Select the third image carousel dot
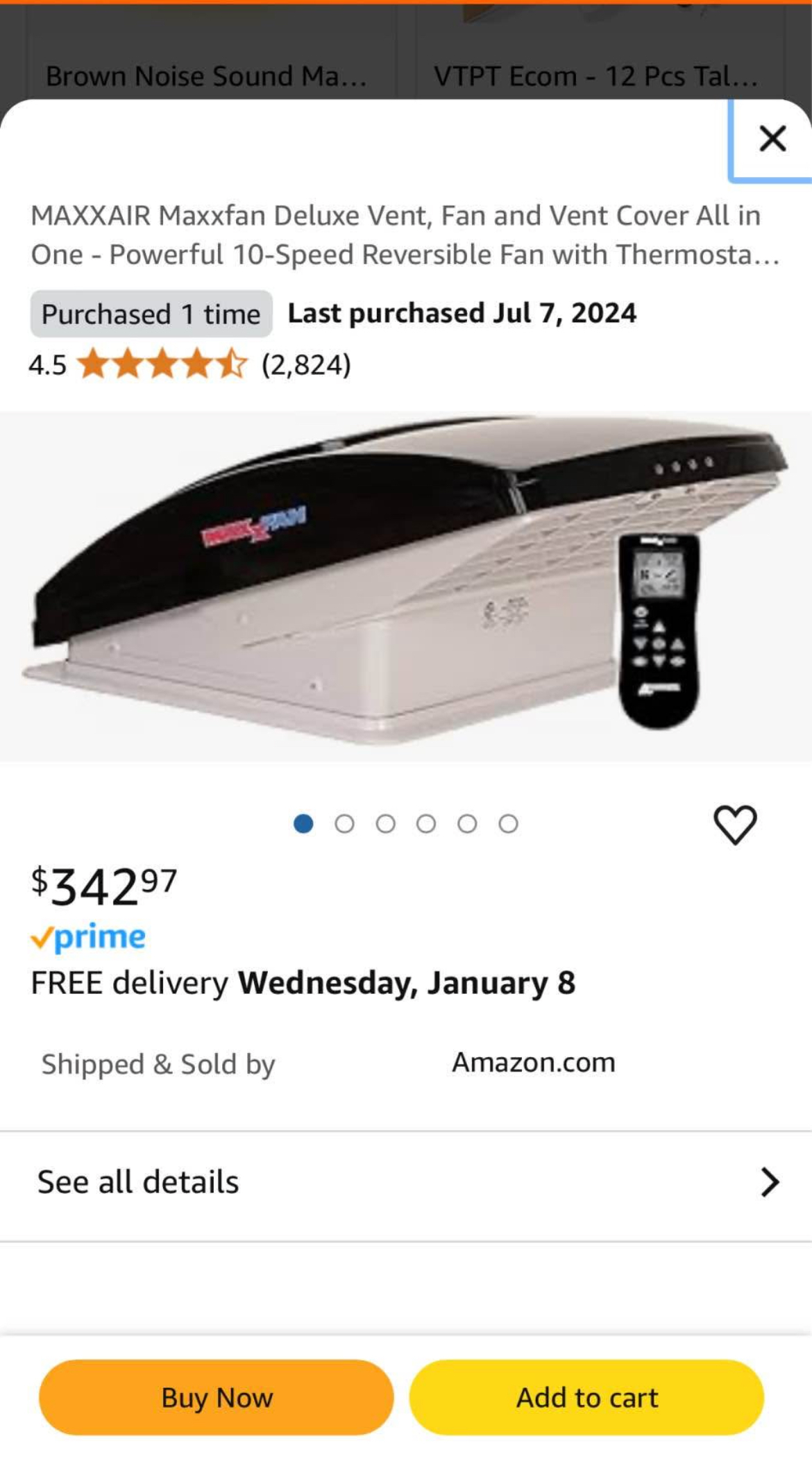Viewport: 812px width, 1466px height. pyautogui.click(x=385, y=824)
